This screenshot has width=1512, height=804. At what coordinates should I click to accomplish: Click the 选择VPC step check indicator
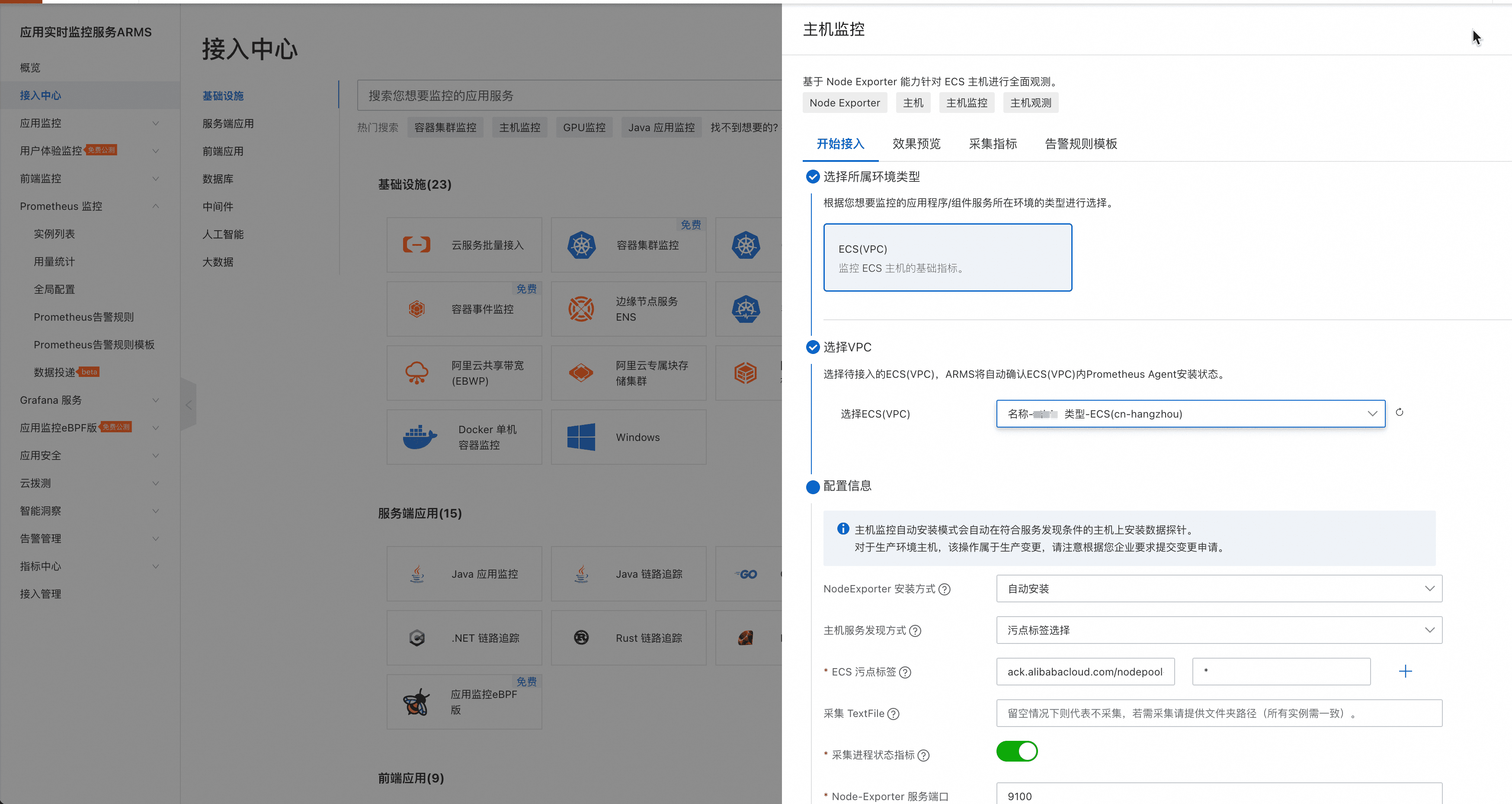pos(813,347)
